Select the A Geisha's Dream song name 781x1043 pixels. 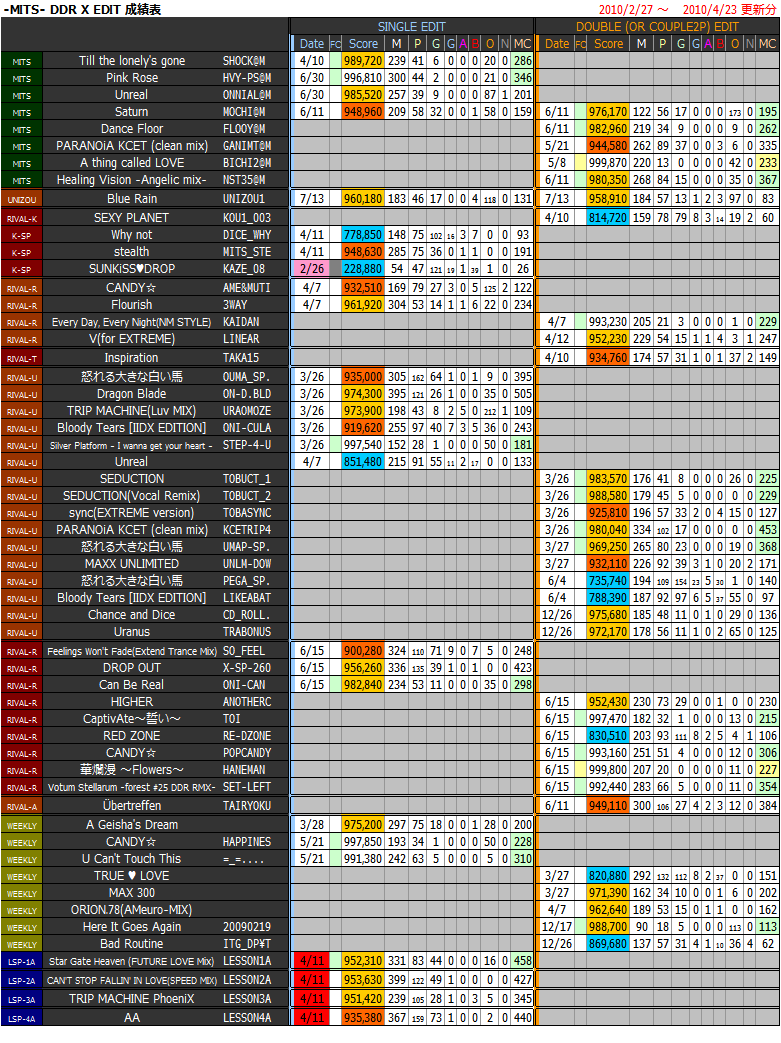132,825
